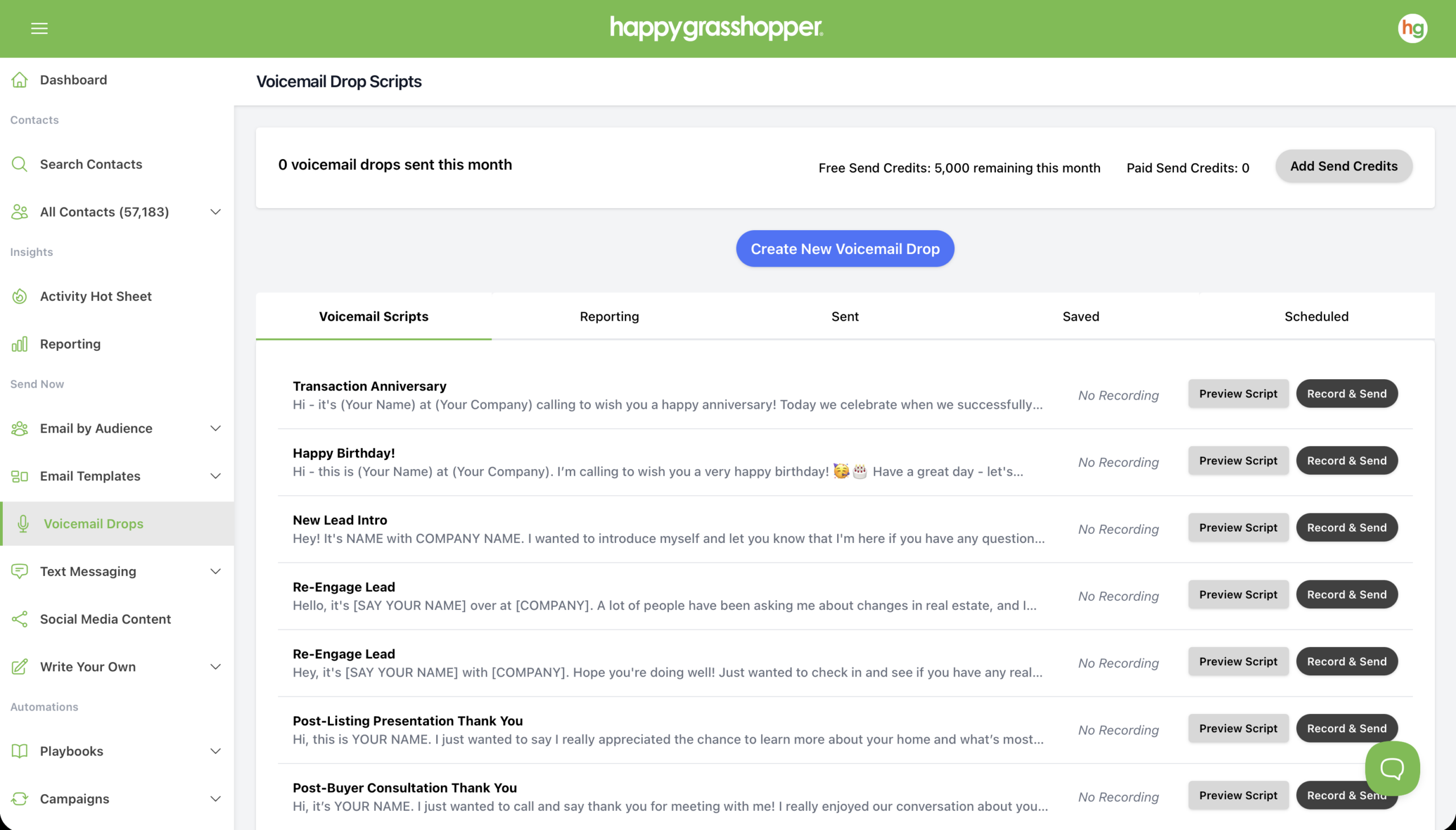Preview Script for New Lead Intro
Viewport: 1456px width, 830px height.
(x=1238, y=528)
